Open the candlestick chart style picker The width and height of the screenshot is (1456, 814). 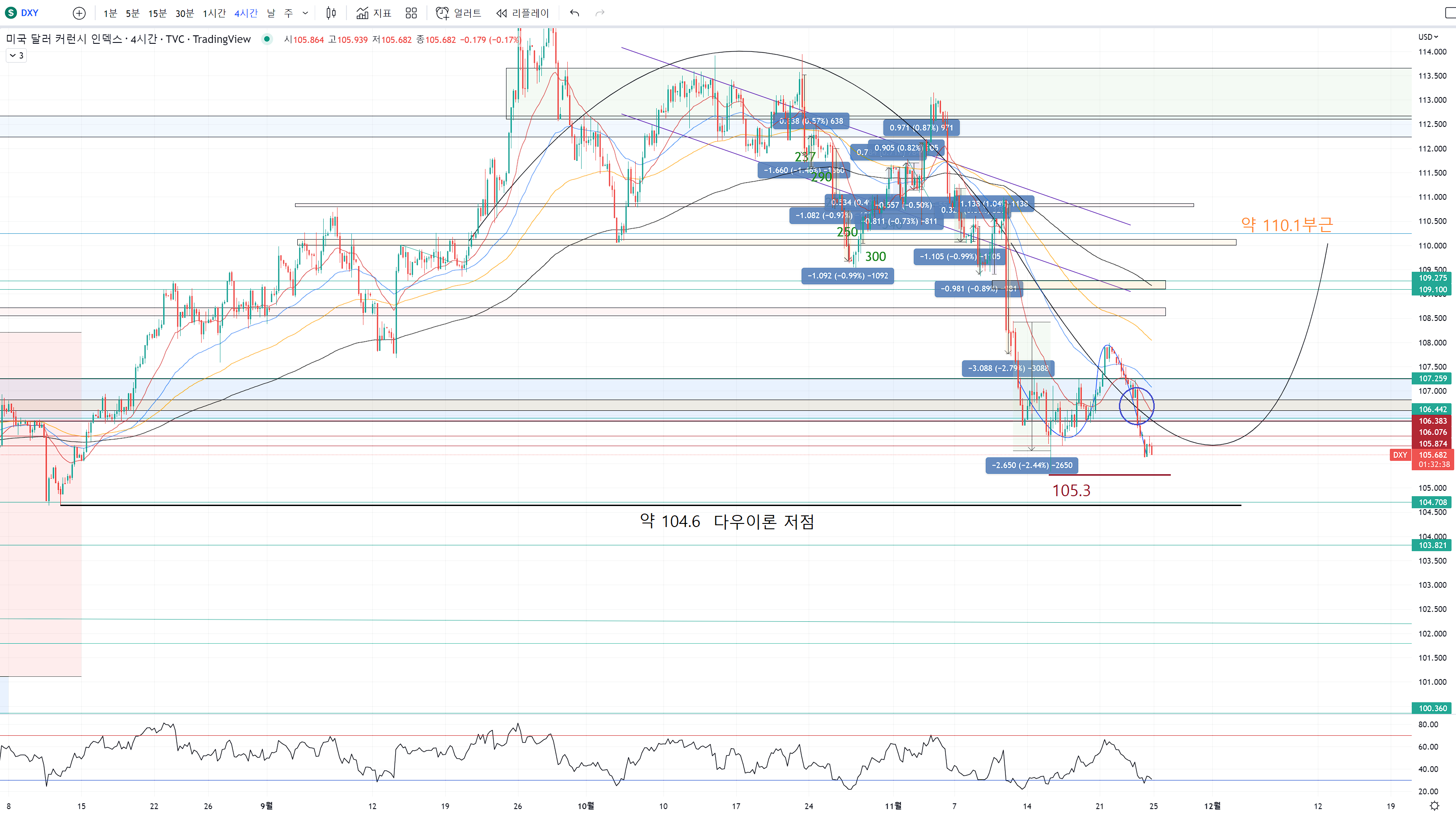[x=331, y=13]
